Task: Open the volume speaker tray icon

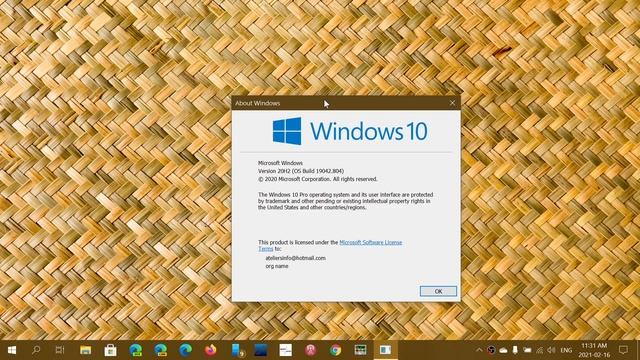Action: (551, 350)
